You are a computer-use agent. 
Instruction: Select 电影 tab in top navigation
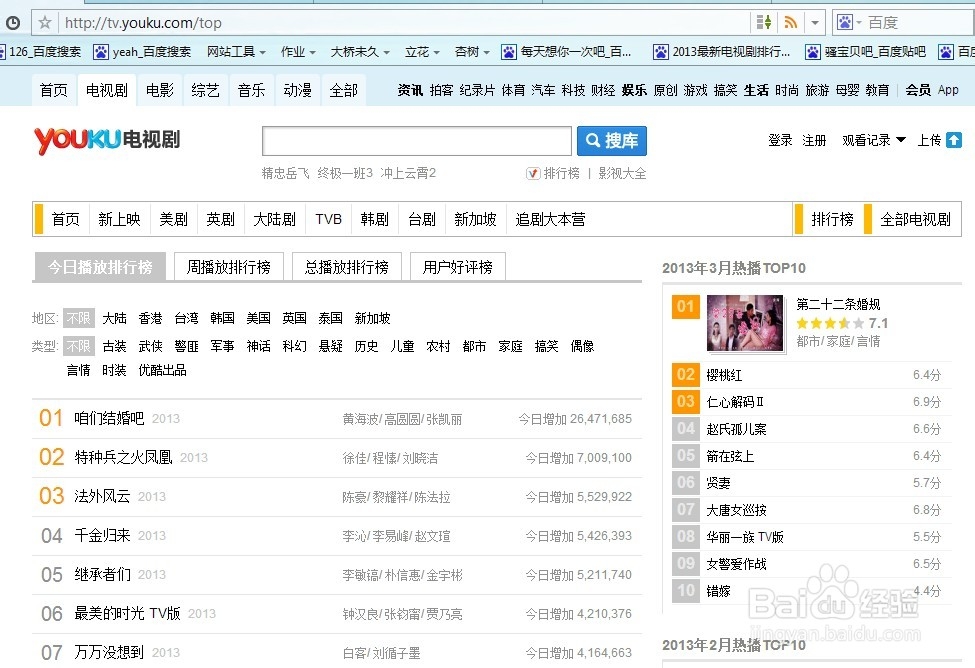pos(160,90)
